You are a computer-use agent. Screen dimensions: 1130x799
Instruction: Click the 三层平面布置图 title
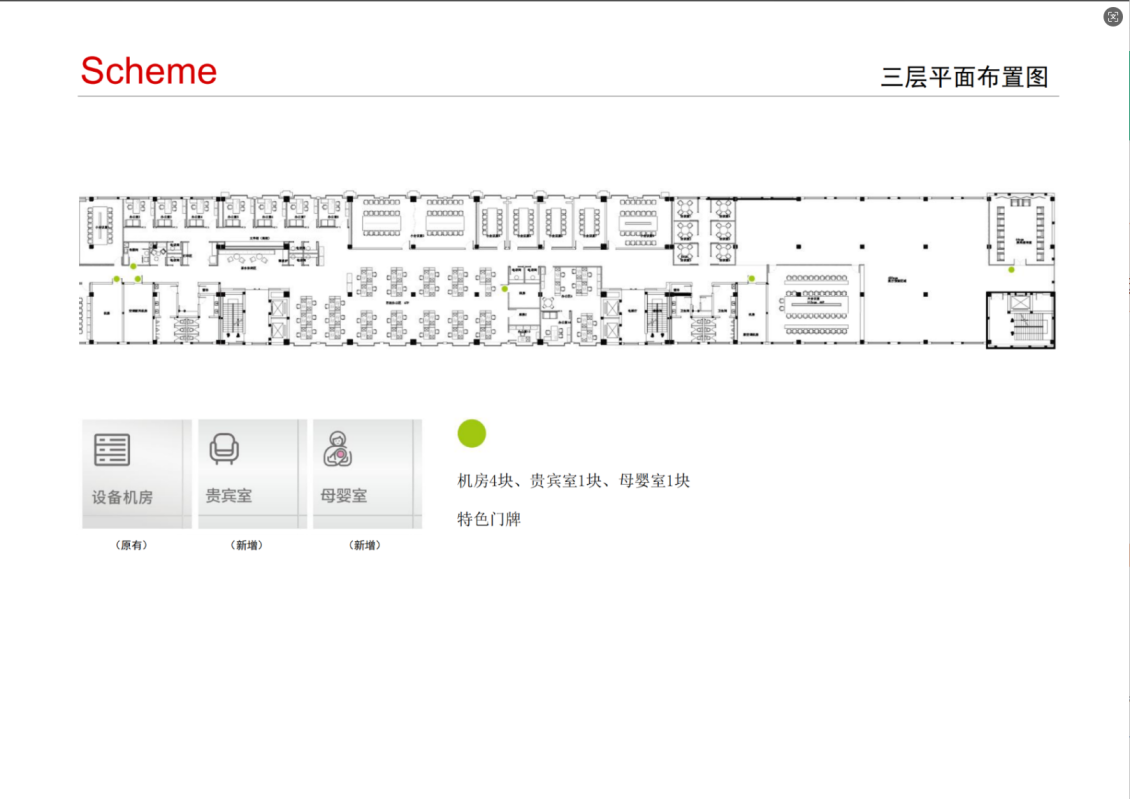(x=964, y=77)
